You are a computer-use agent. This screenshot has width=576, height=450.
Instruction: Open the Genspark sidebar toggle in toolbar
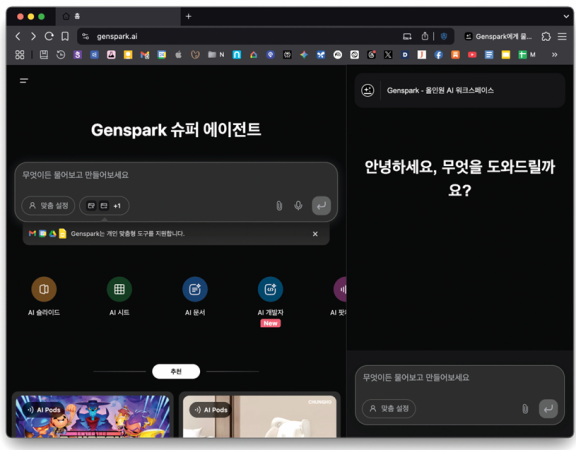498,36
